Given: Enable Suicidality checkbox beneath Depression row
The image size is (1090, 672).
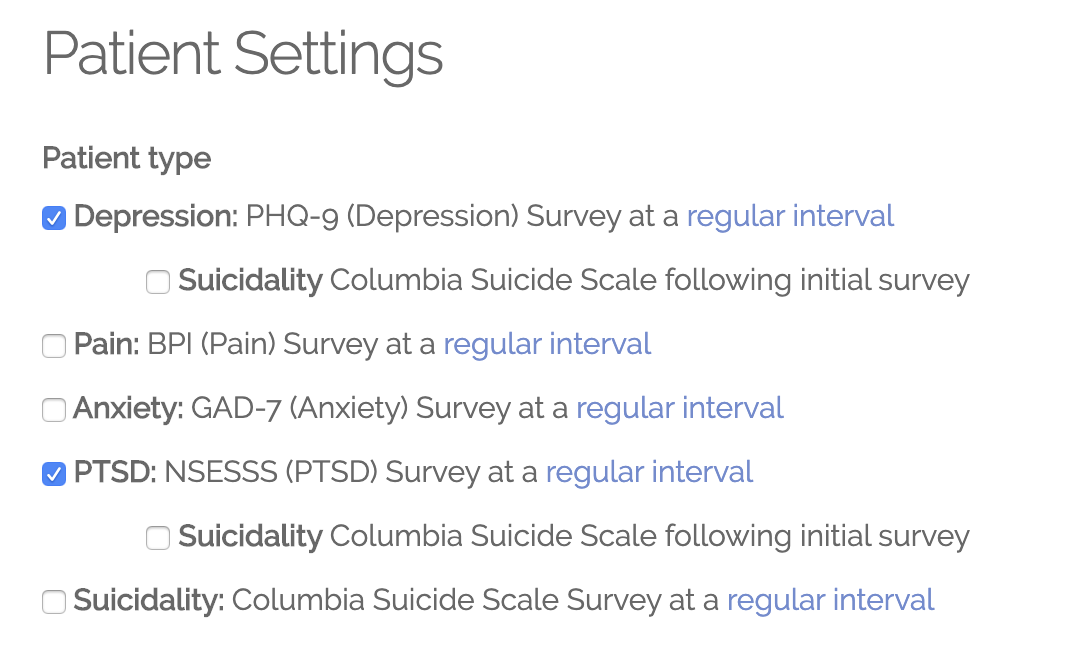Looking at the screenshot, I should 158,282.
